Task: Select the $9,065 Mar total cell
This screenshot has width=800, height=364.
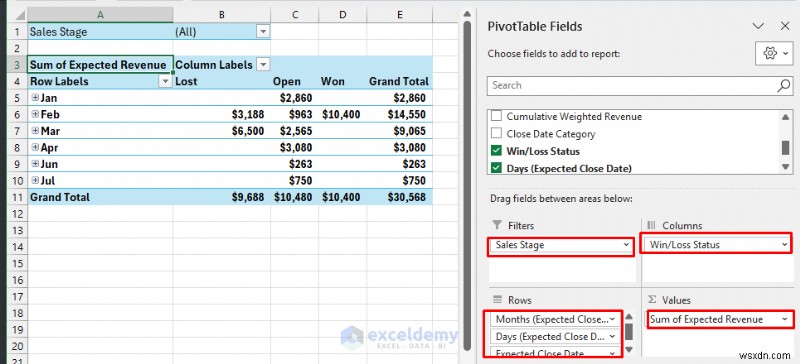Action: point(399,131)
